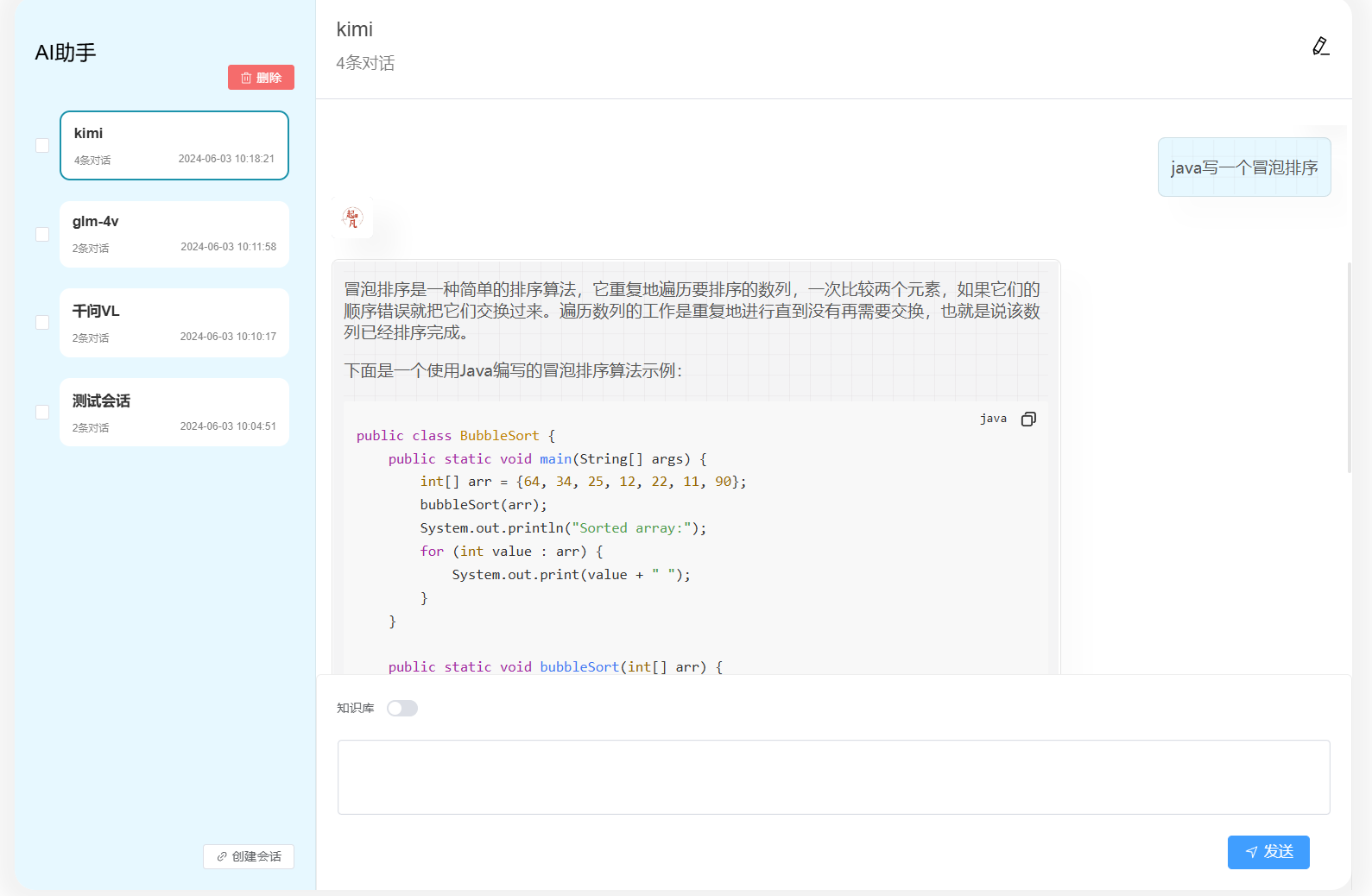Enable the knowledge base toggle
Viewport: 1372px width, 896px height.
coord(402,709)
